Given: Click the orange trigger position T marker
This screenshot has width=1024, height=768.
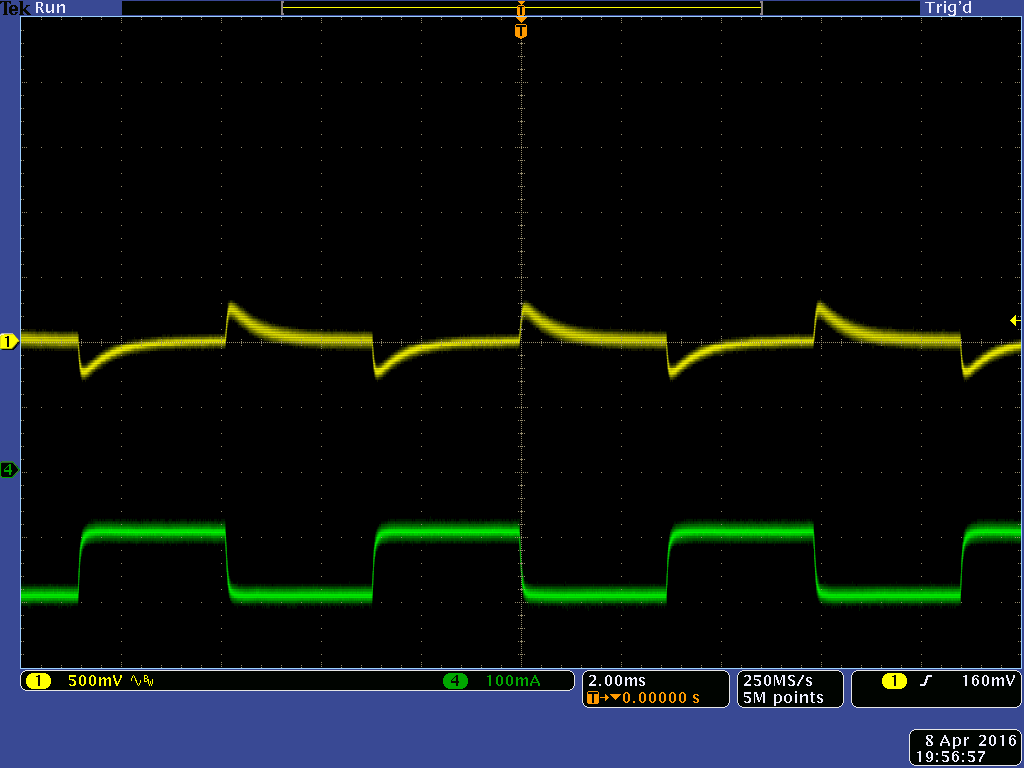Looking at the screenshot, I should [x=520, y=31].
